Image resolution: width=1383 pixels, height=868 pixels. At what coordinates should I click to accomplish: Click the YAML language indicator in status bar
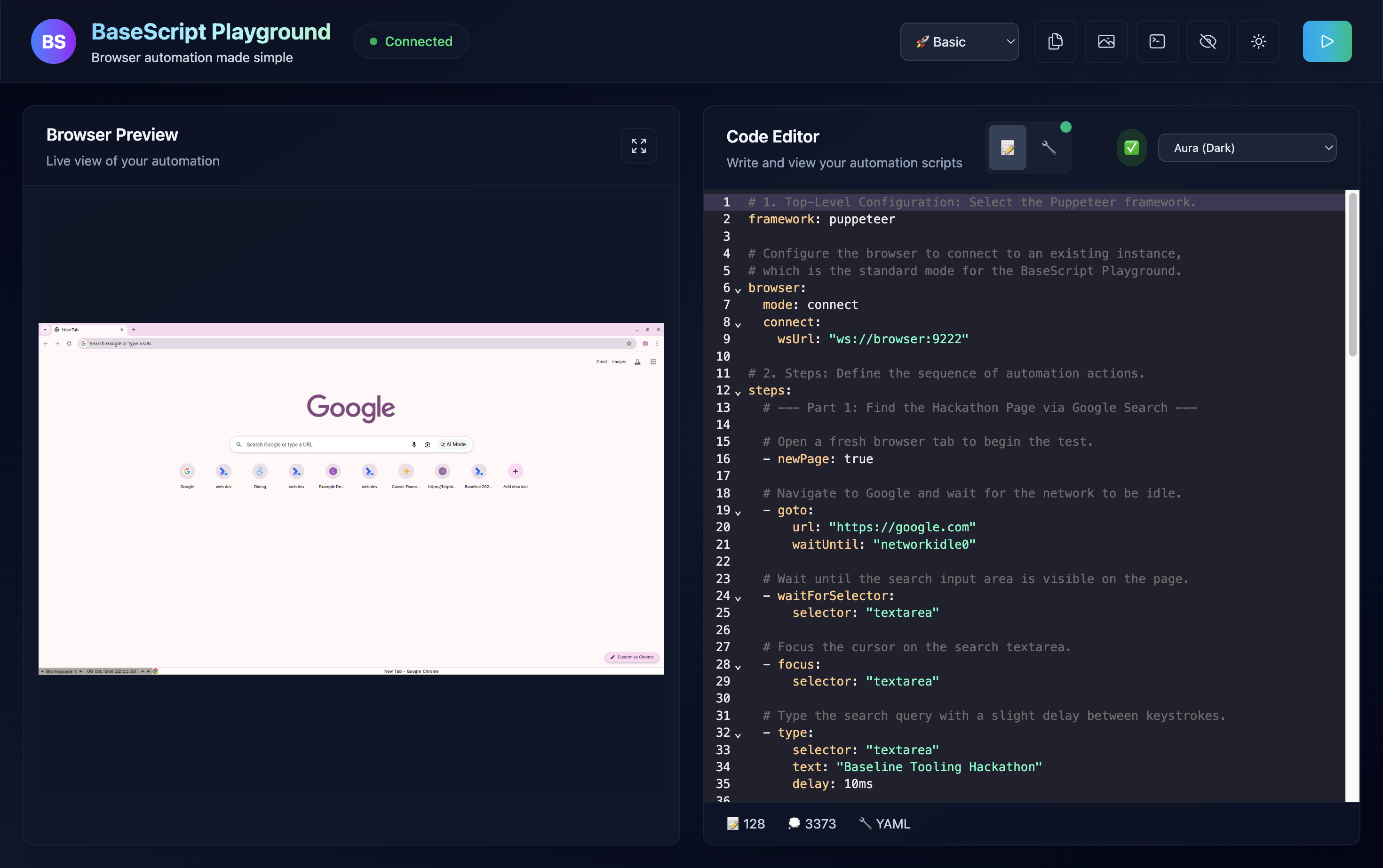pyautogui.click(x=884, y=824)
